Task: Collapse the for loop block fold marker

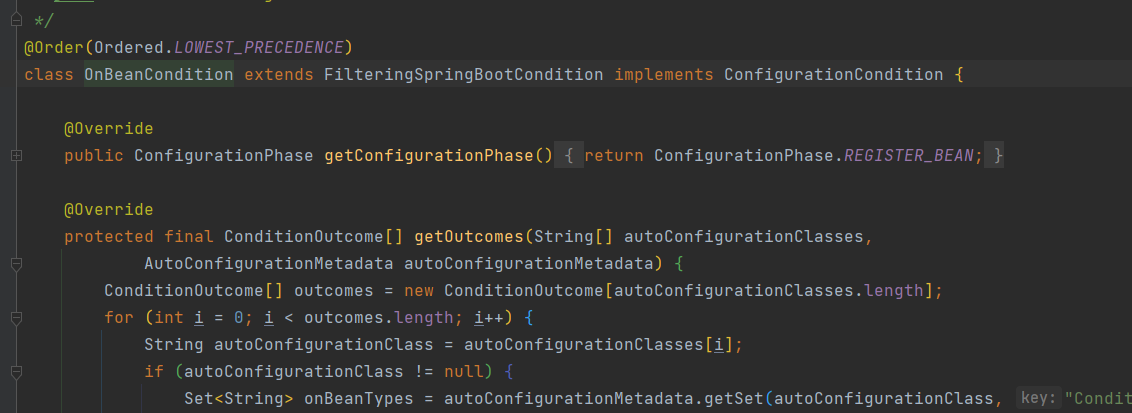Action: coord(16,318)
